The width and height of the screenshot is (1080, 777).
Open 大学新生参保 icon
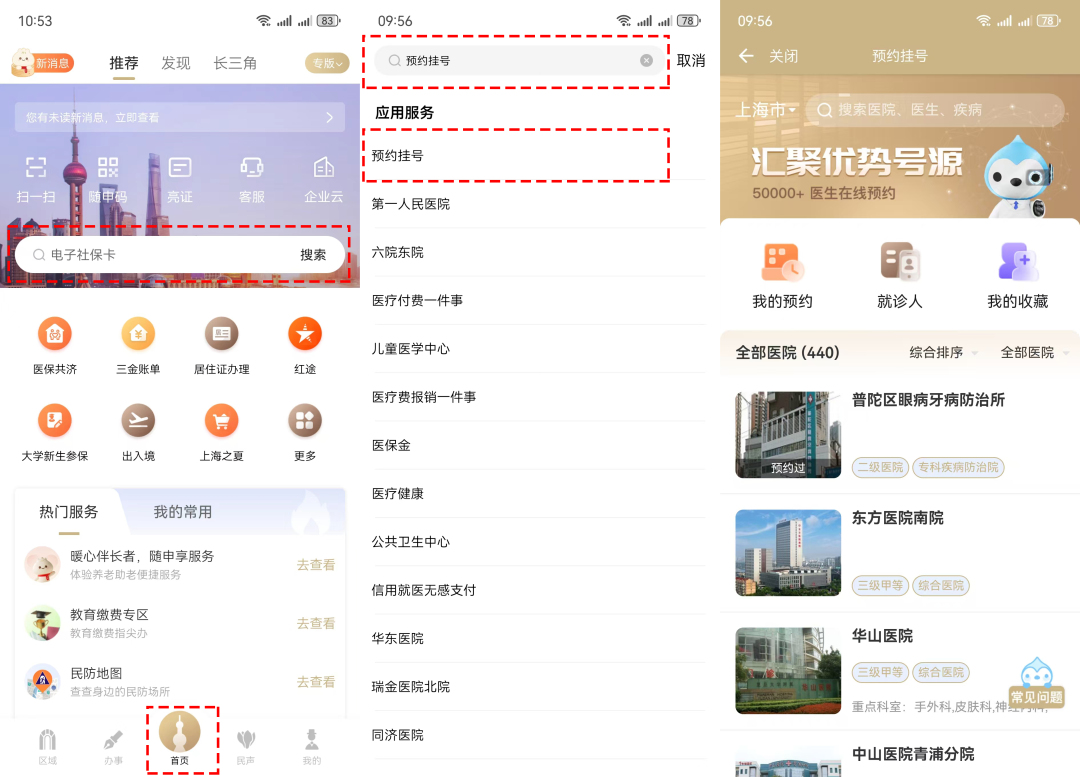[55, 421]
